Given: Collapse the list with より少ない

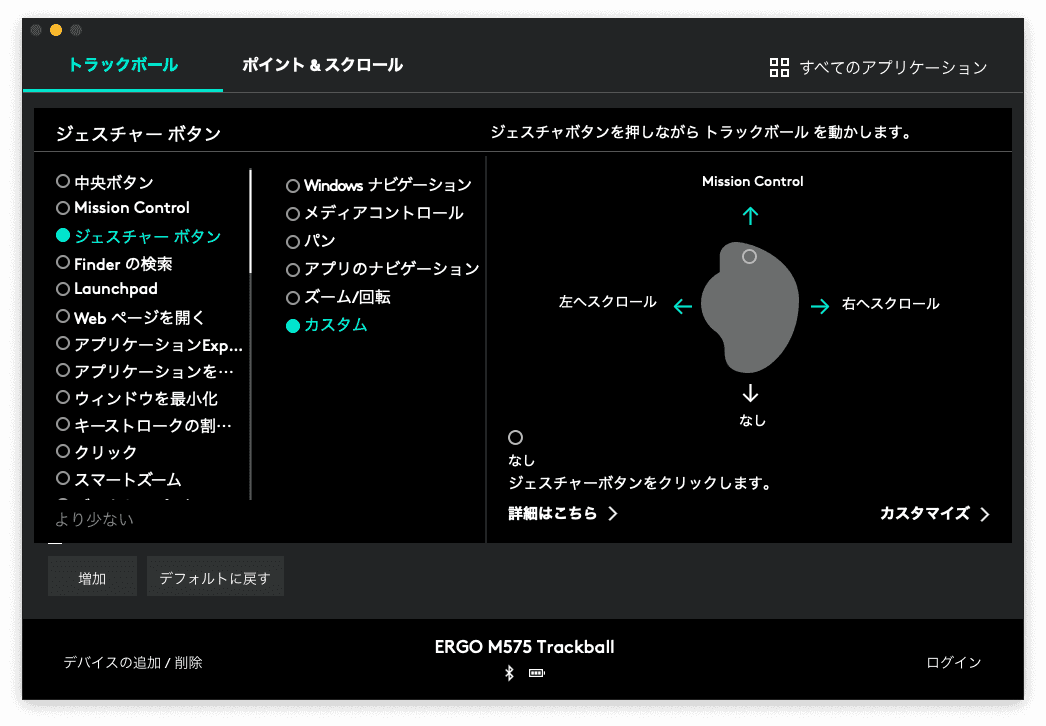Looking at the screenshot, I should tap(94, 519).
